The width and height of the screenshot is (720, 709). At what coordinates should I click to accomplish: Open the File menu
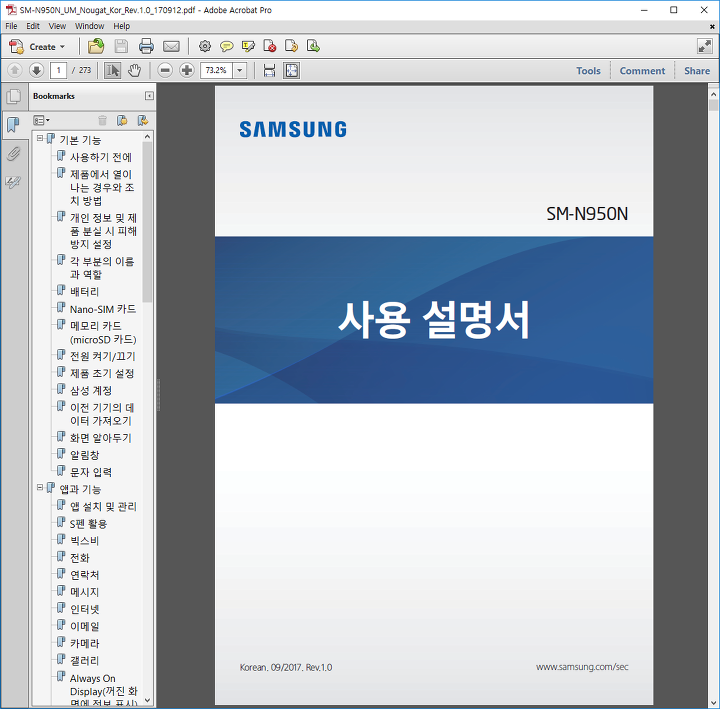point(11,26)
